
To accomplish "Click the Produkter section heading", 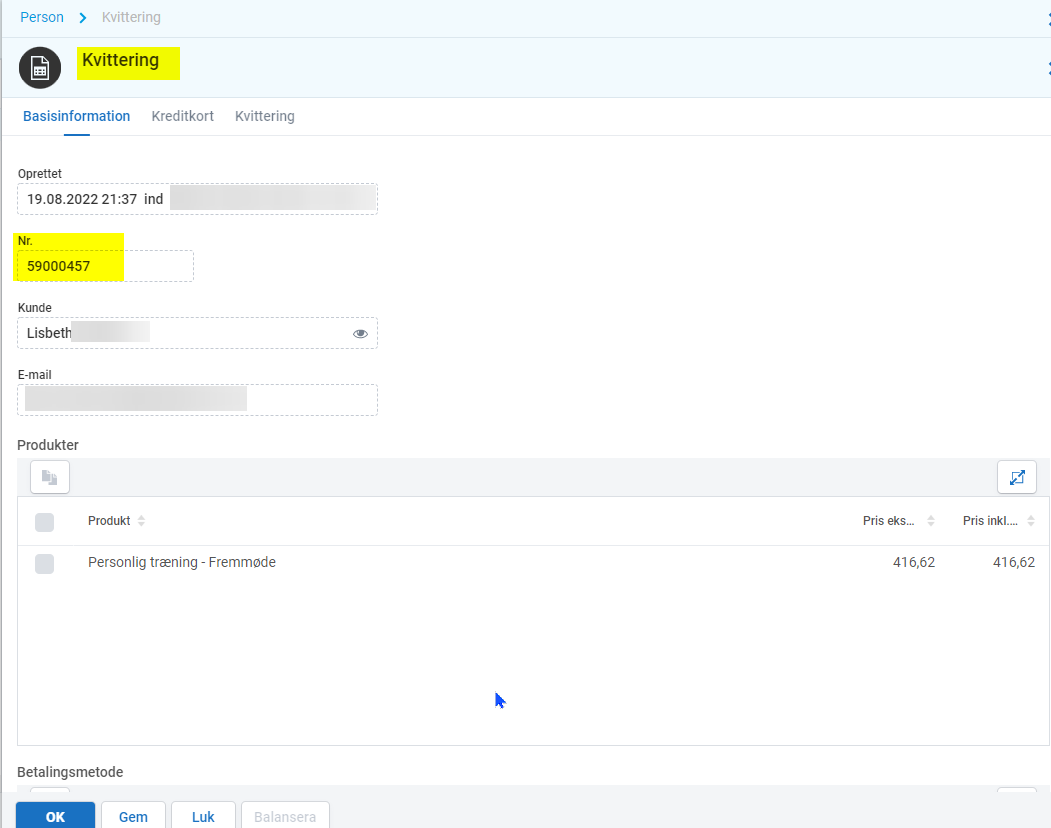I will tap(48, 445).
